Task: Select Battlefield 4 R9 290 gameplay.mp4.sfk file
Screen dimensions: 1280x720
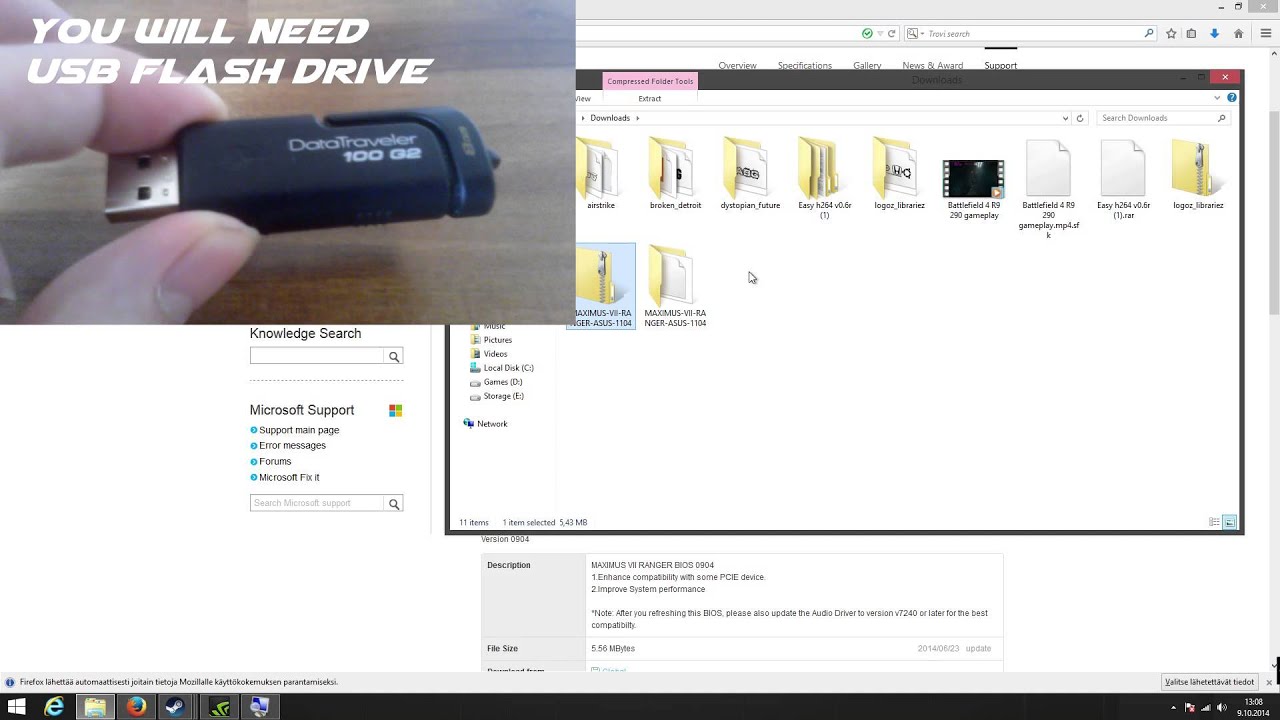Action: pyautogui.click(x=1049, y=189)
